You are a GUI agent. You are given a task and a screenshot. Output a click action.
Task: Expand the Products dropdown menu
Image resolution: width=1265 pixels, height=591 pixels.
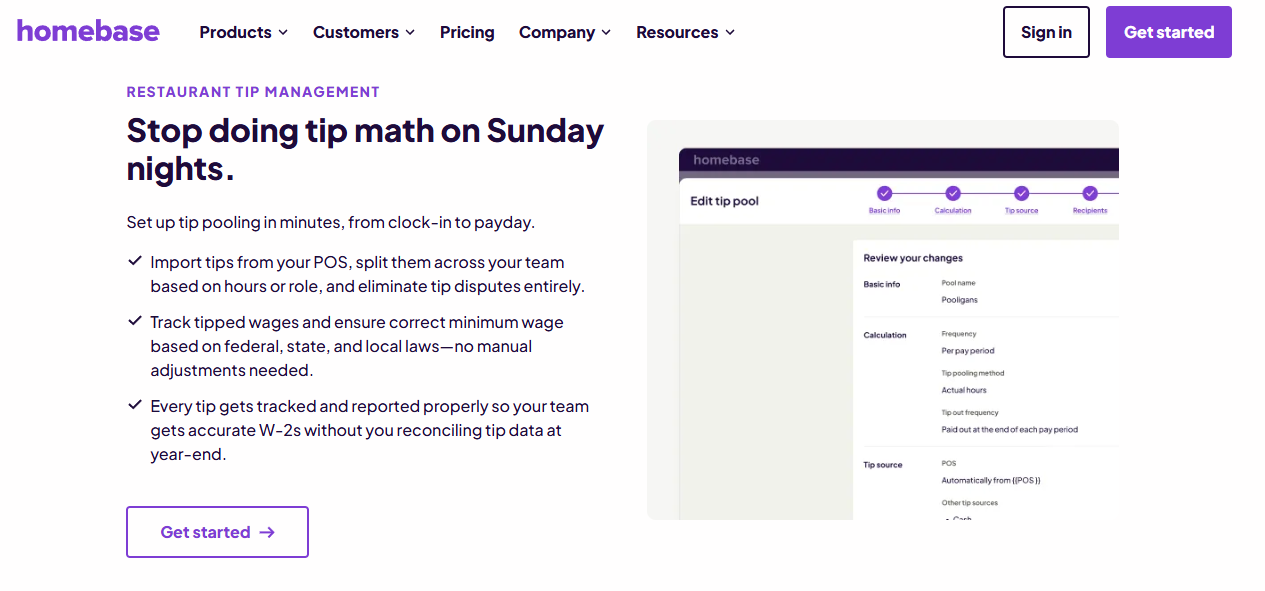pyautogui.click(x=244, y=32)
